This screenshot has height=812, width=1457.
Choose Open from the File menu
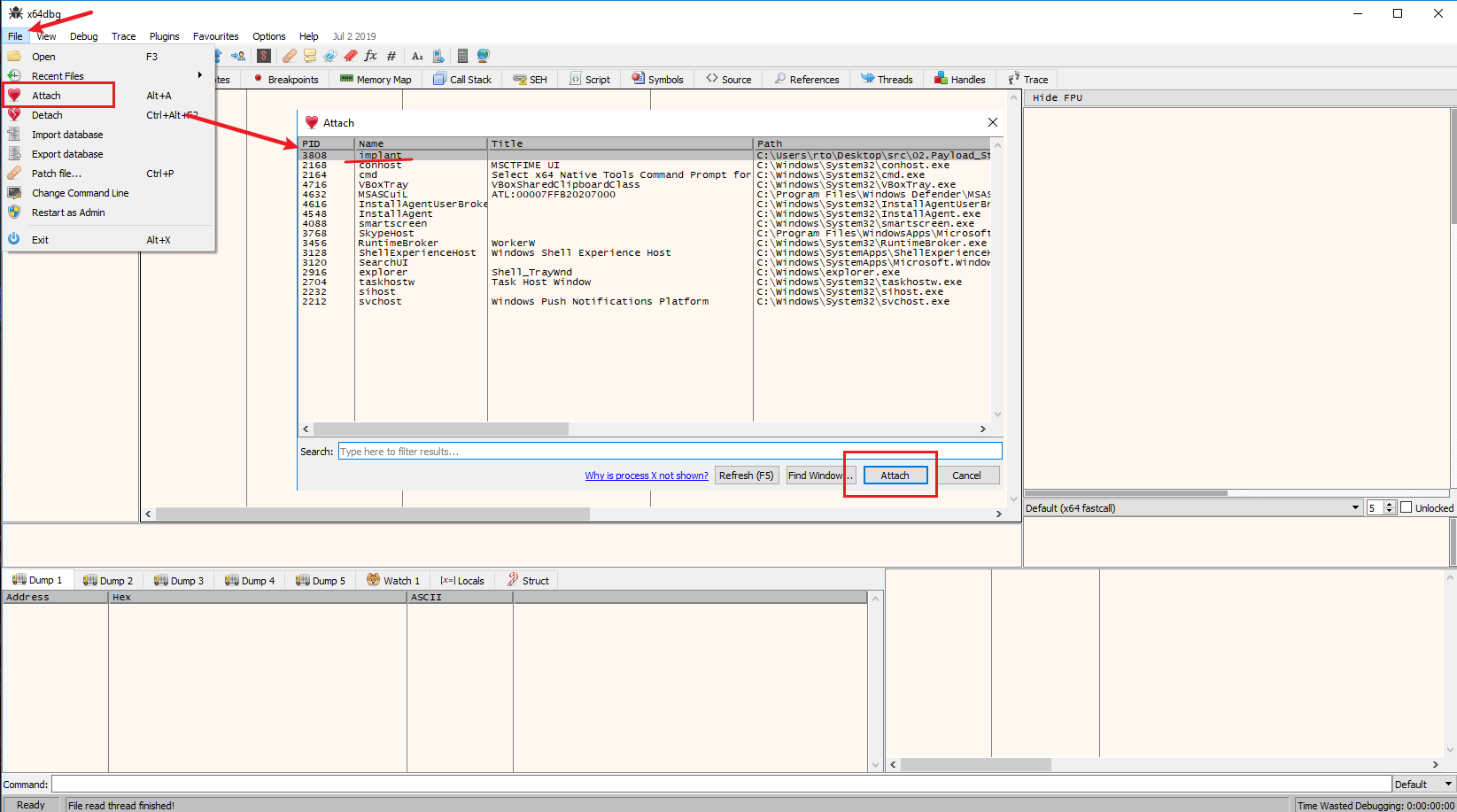pyautogui.click(x=108, y=57)
